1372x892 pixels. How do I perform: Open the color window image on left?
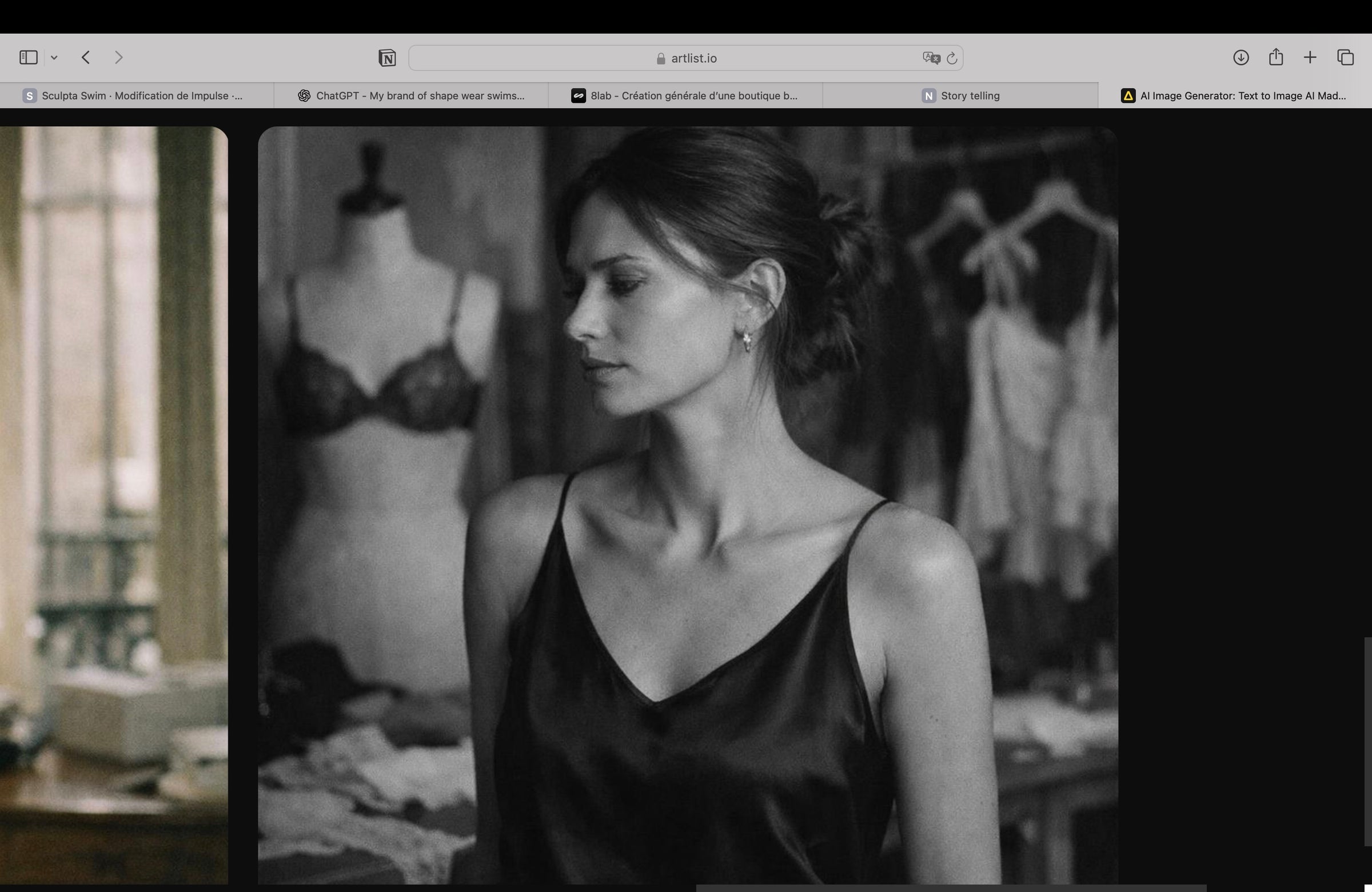coord(114,505)
